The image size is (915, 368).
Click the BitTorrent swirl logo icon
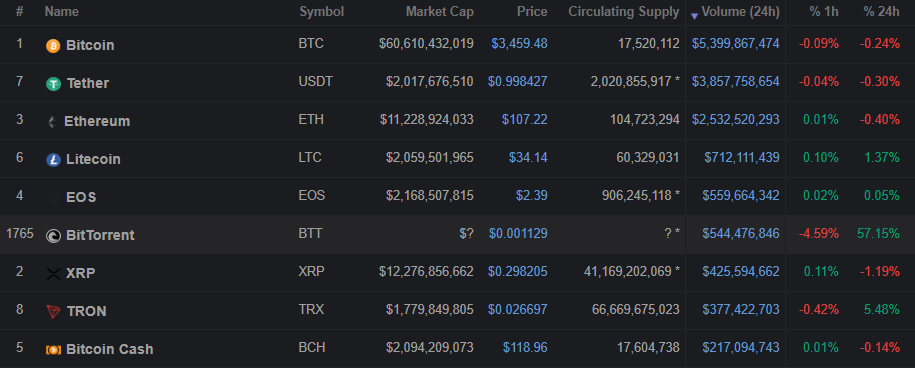pos(53,236)
